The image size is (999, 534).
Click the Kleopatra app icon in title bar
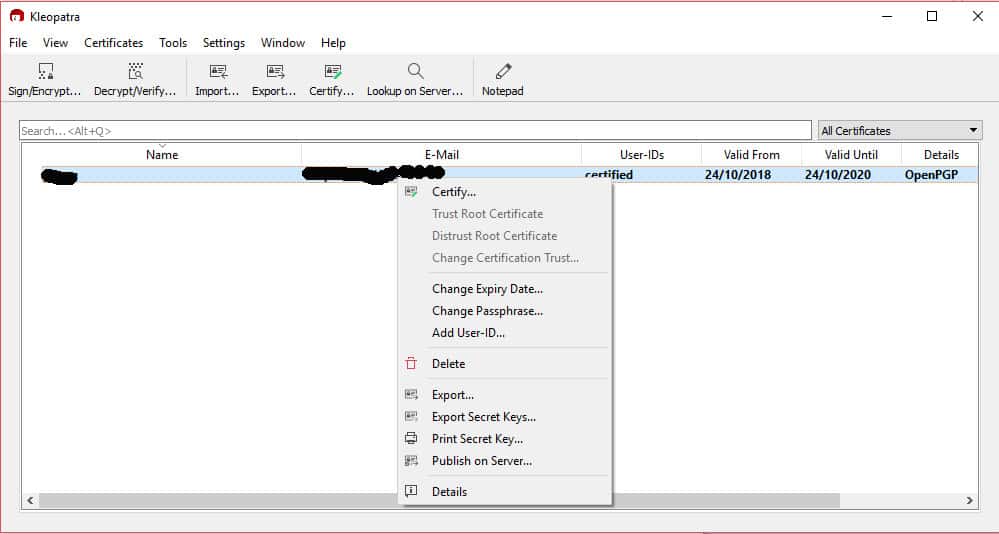[17, 16]
